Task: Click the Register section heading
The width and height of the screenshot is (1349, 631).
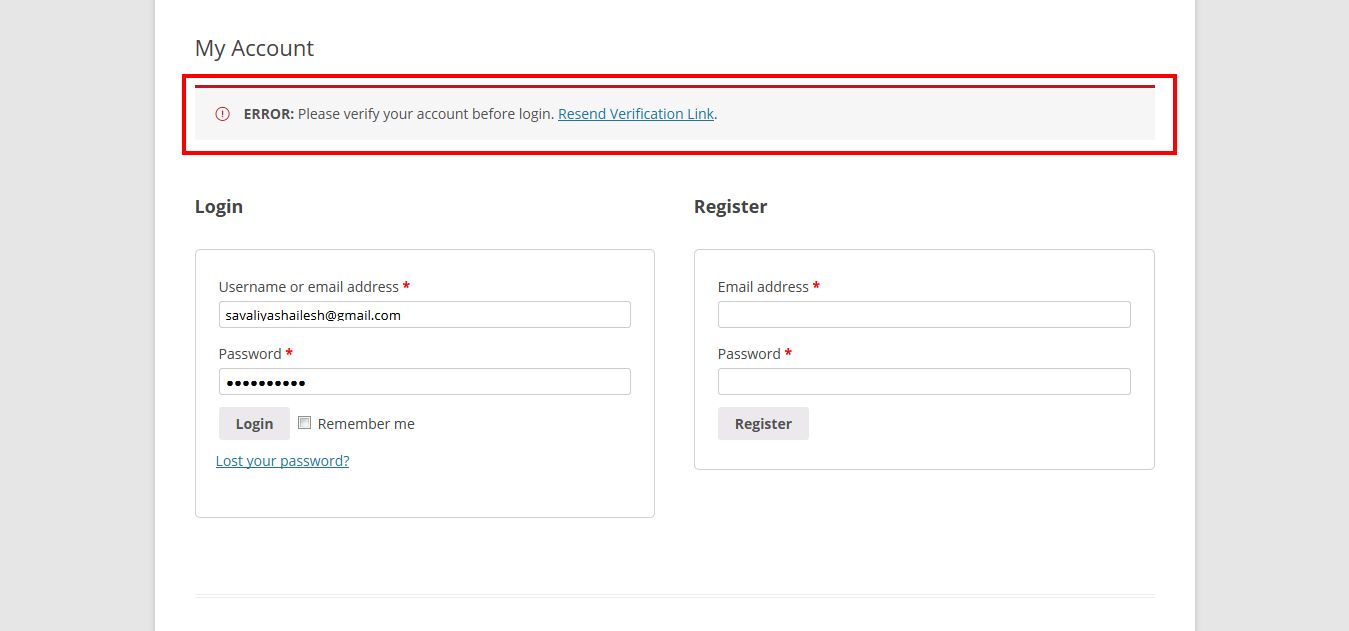Action: click(730, 207)
